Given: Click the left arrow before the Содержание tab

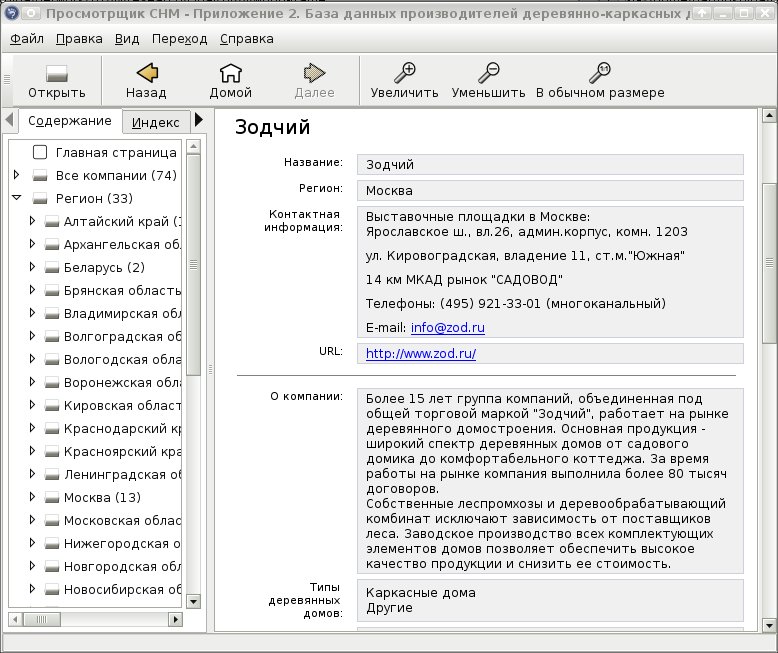Looking at the screenshot, I should coord(9,120).
